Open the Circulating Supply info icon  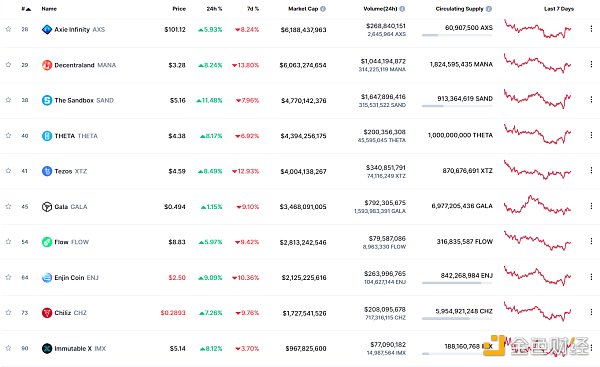point(489,9)
